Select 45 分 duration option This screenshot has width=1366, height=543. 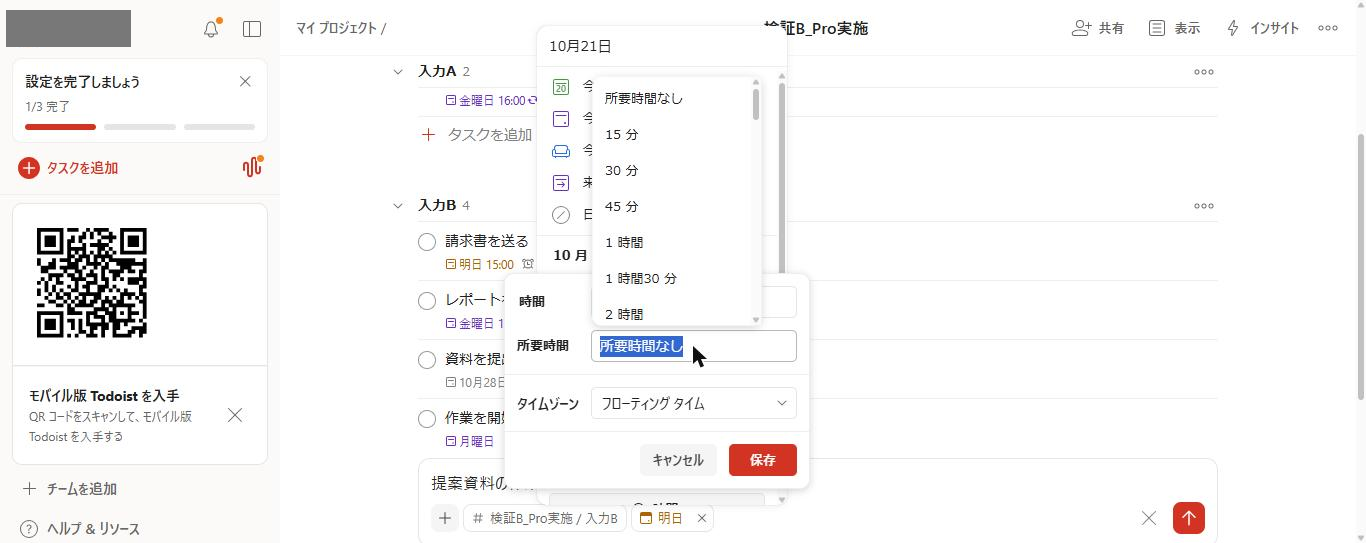671,206
